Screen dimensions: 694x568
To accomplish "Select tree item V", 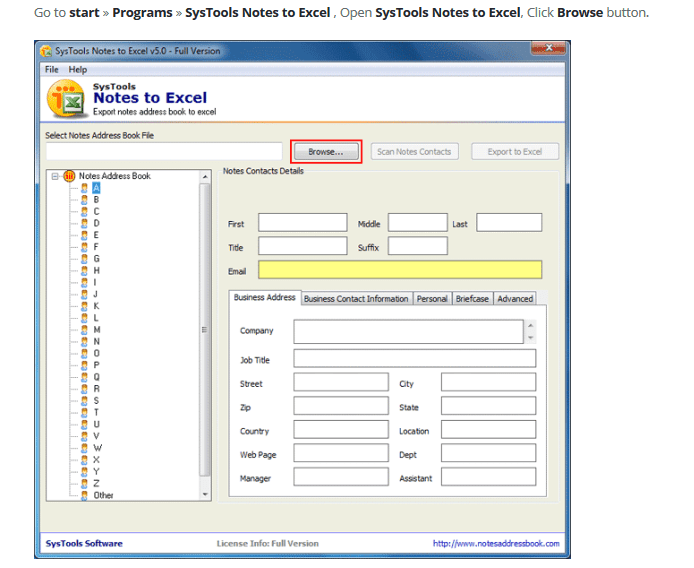I will pyautogui.click(x=96, y=436).
